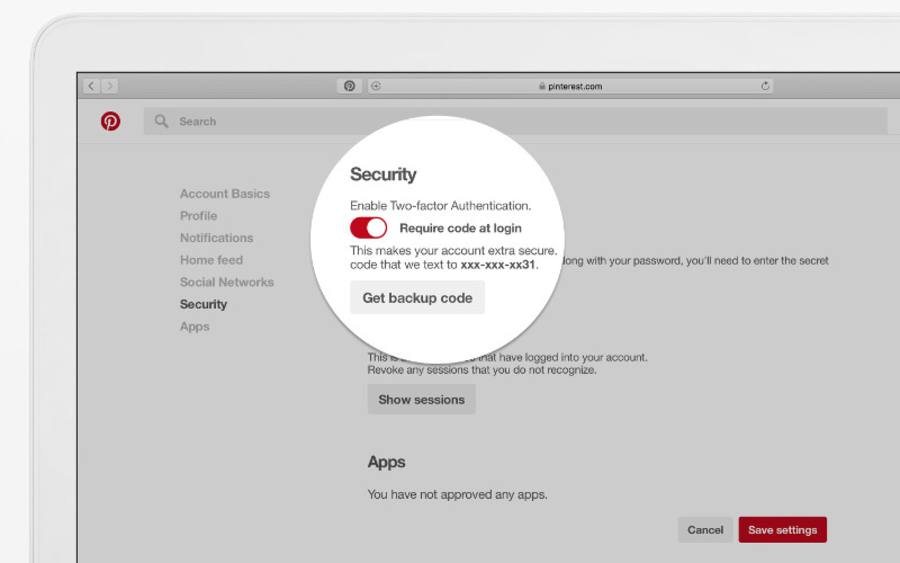This screenshot has height=563, width=900.
Task: Click the pinterest.com address bar
Action: click(x=570, y=86)
